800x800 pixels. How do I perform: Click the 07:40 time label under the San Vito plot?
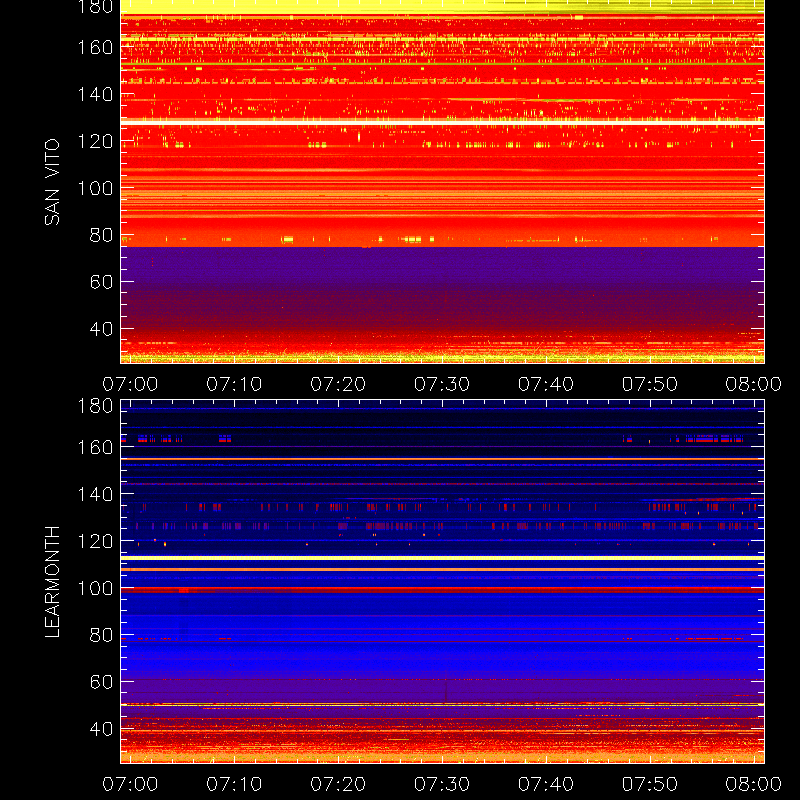546,384
